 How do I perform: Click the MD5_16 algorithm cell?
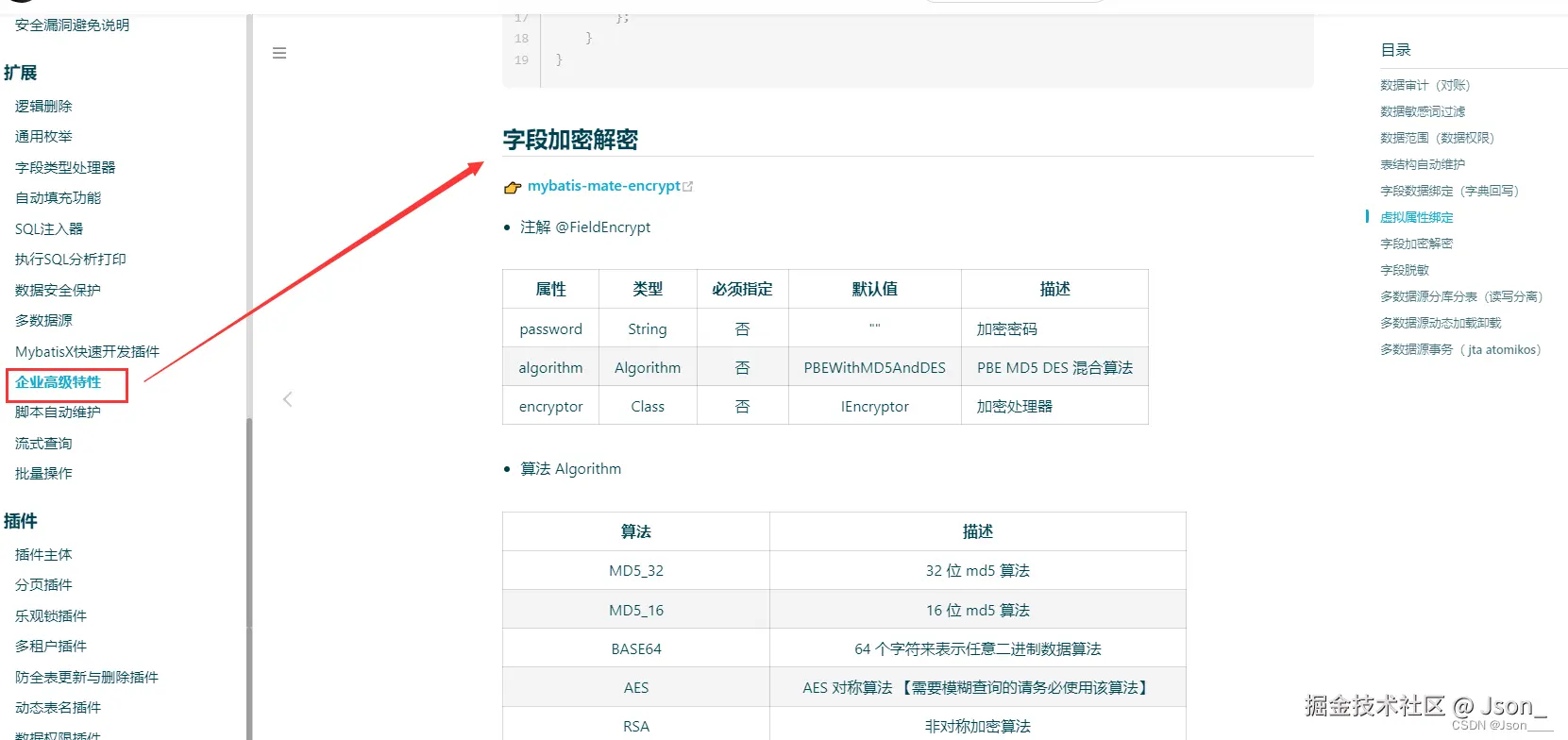coord(636,610)
